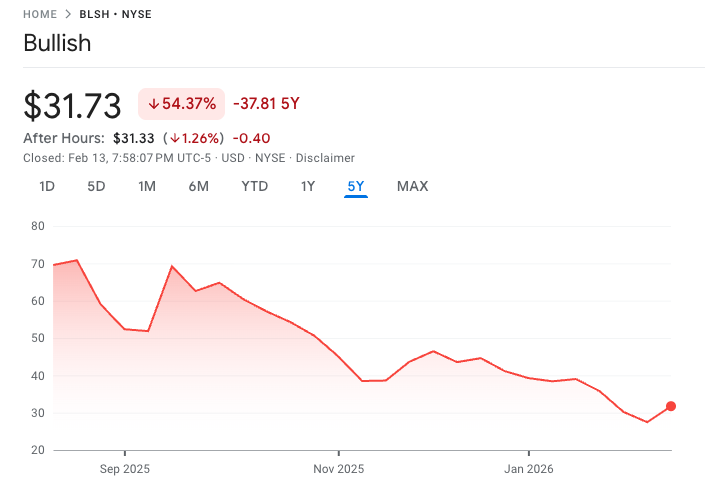Select the 1D time range tab
Image resolution: width=705 pixels, height=490 pixels.
[47, 186]
